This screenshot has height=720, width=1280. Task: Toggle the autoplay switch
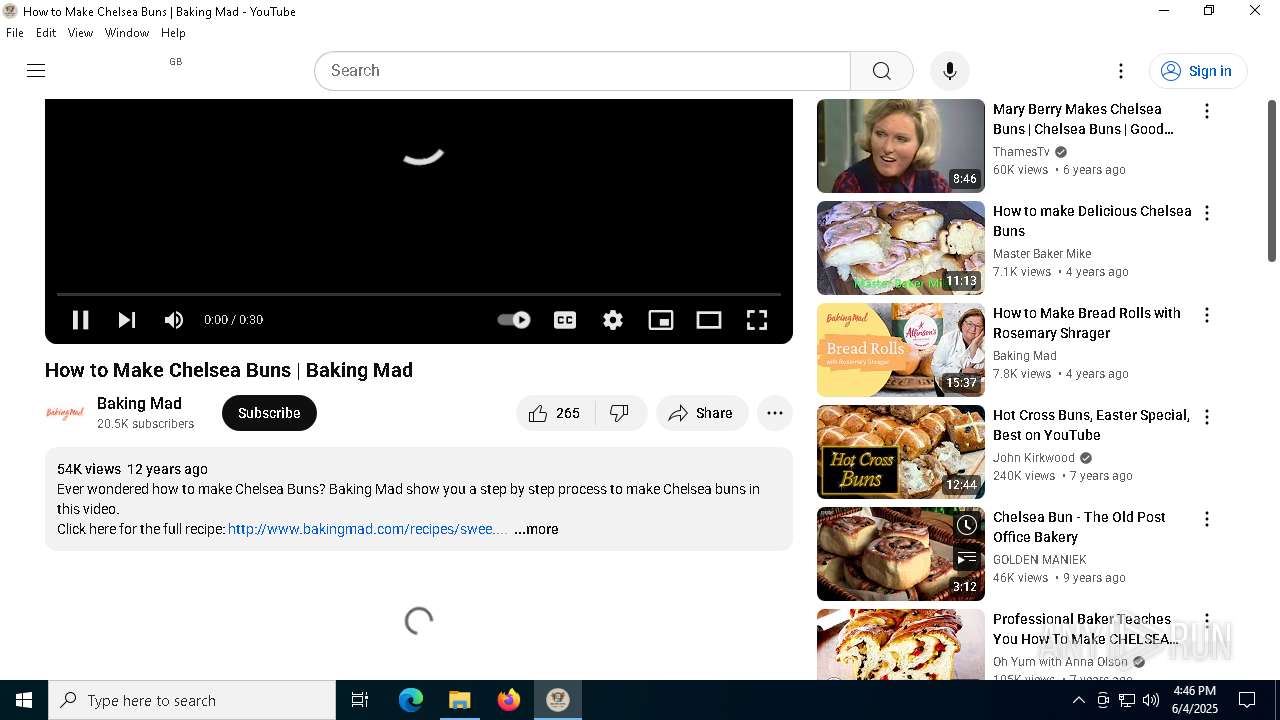(514, 320)
